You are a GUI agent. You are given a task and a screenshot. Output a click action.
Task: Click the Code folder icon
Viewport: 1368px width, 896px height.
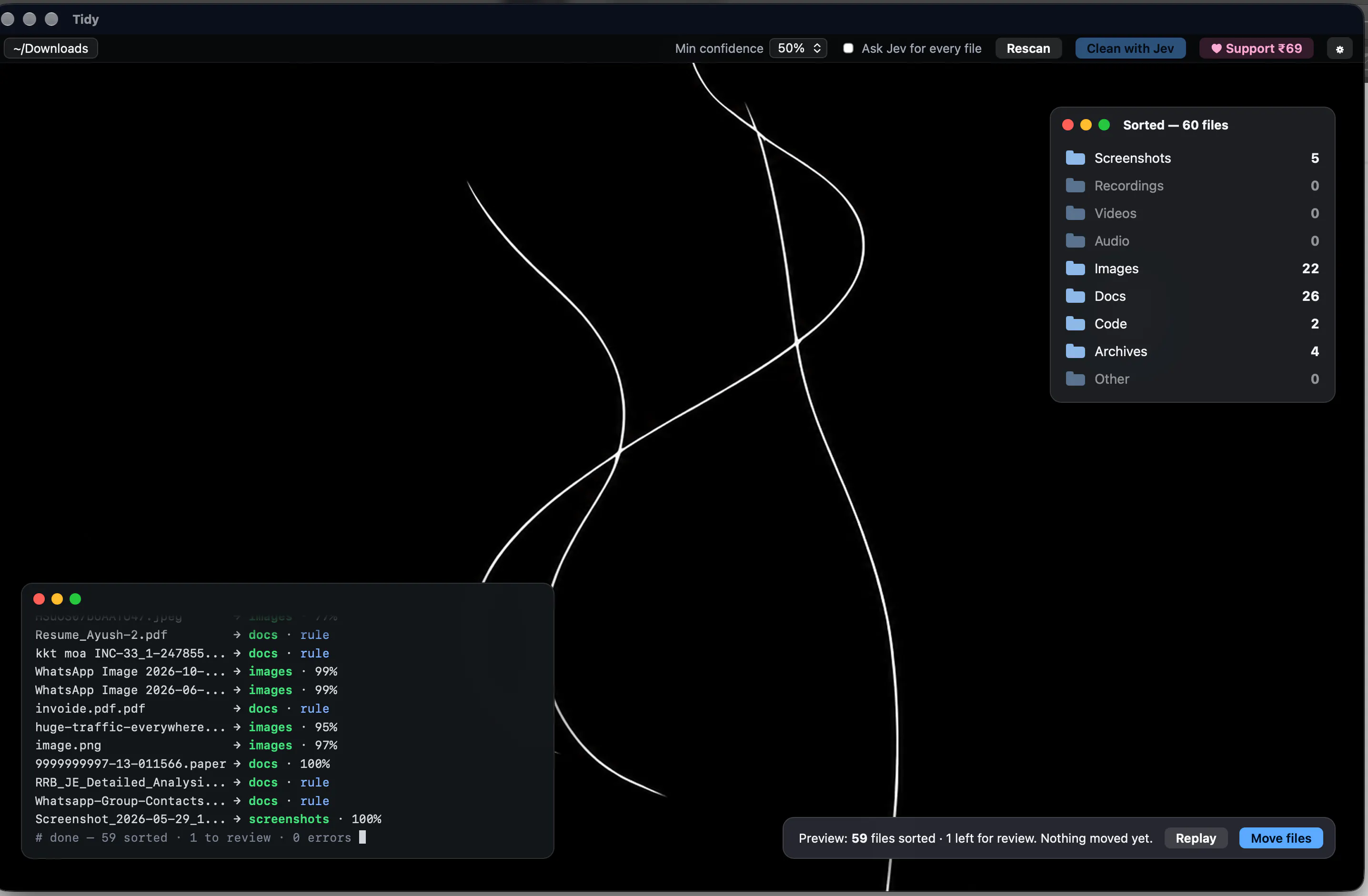click(x=1075, y=323)
